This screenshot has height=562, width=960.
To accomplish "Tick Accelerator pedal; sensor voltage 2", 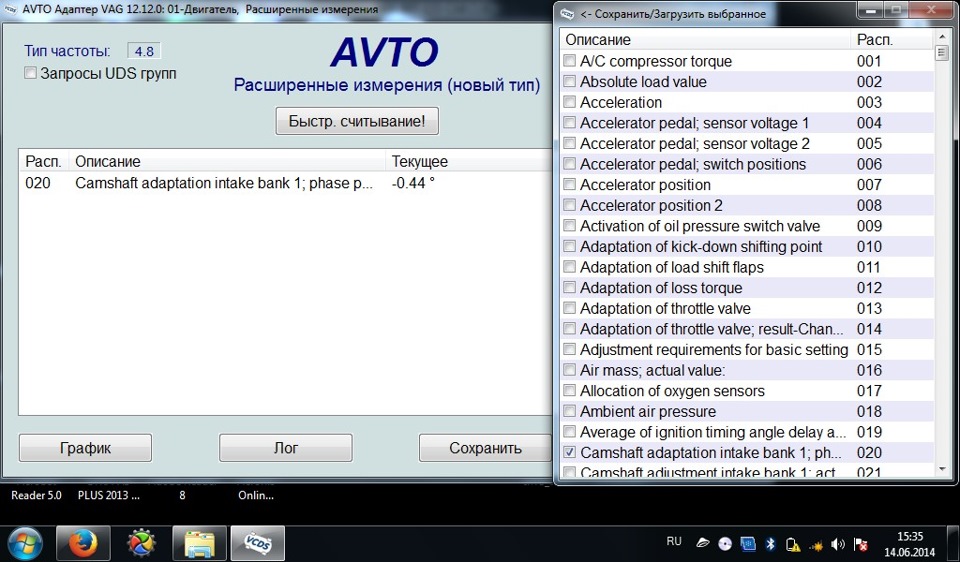I will pyautogui.click(x=569, y=143).
